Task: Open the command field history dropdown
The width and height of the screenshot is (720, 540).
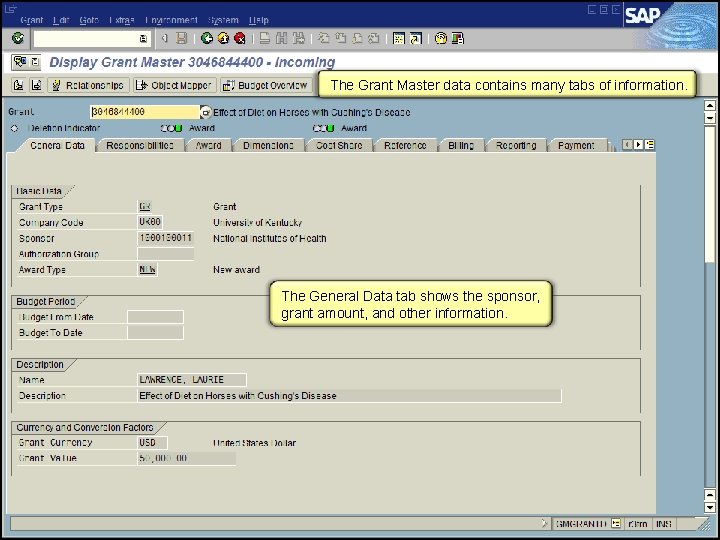Action: pos(143,39)
